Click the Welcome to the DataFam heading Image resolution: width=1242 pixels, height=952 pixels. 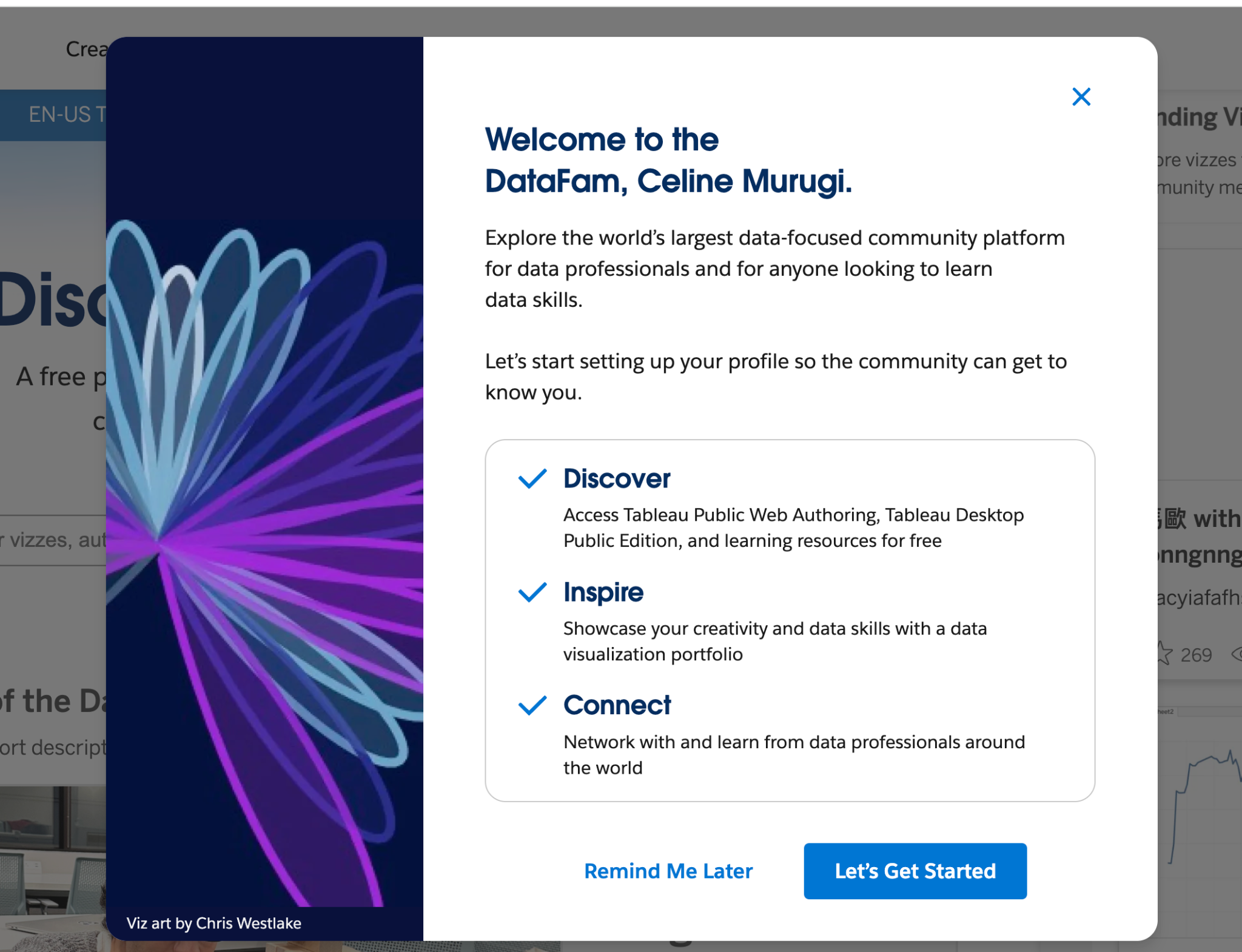[x=668, y=160]
